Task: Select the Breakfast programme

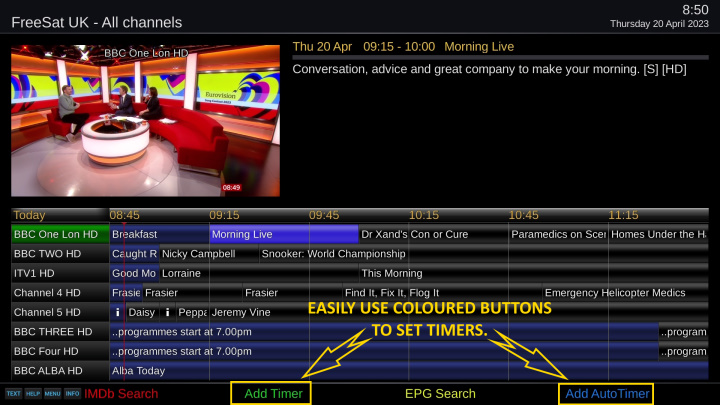Action: pyautogui.click(x=159, y=234)
